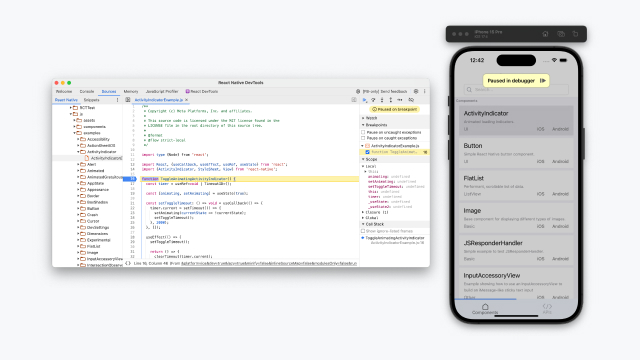
Task: Resume from the phone's Paused in debugger banner
Action: pyautogui.click(x=542, y=81)
